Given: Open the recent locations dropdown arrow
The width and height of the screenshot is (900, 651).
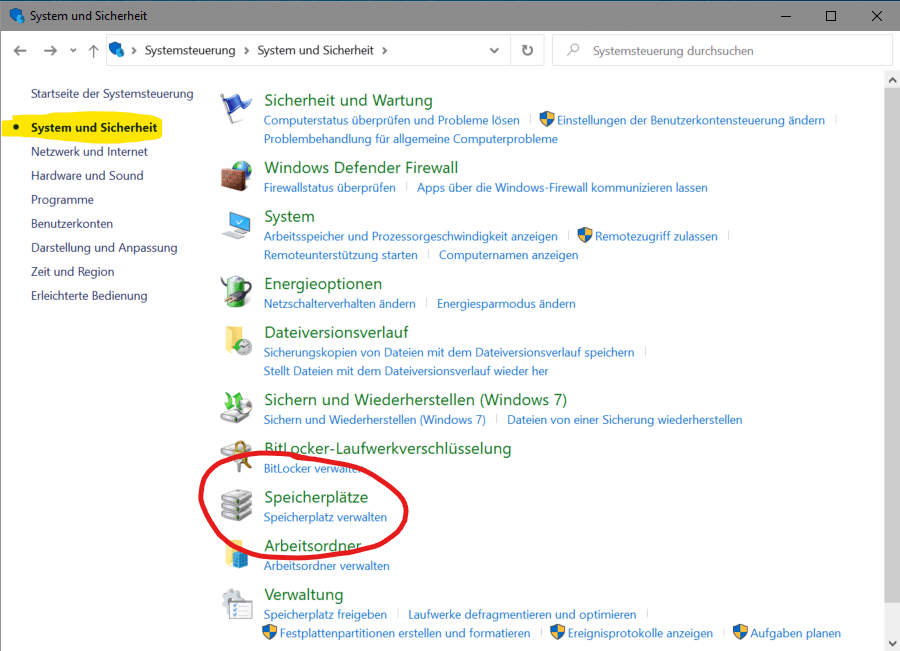Looking at the screenshot, I should [73, 51].
